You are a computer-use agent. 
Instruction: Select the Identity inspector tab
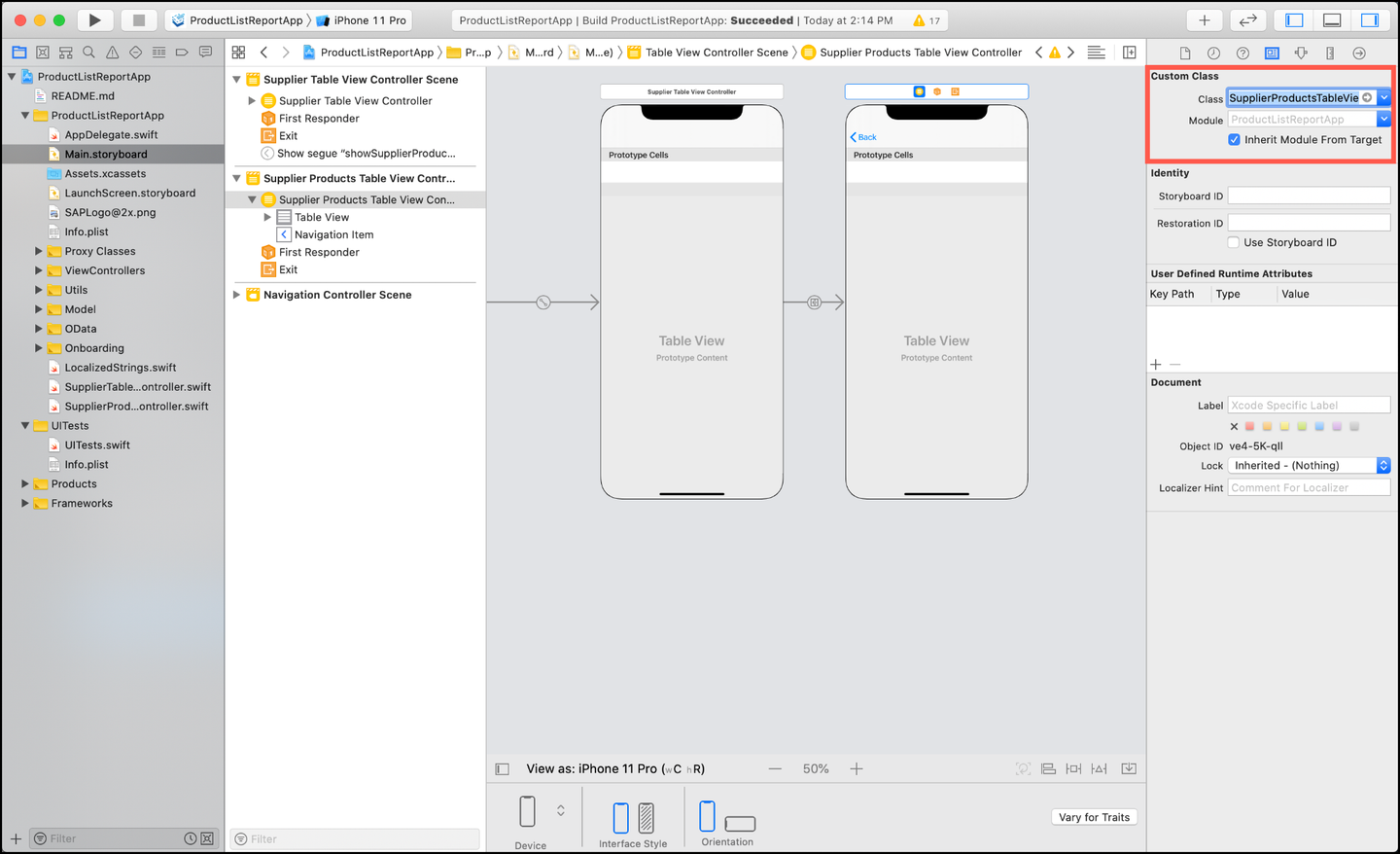tap(1272, 53)
